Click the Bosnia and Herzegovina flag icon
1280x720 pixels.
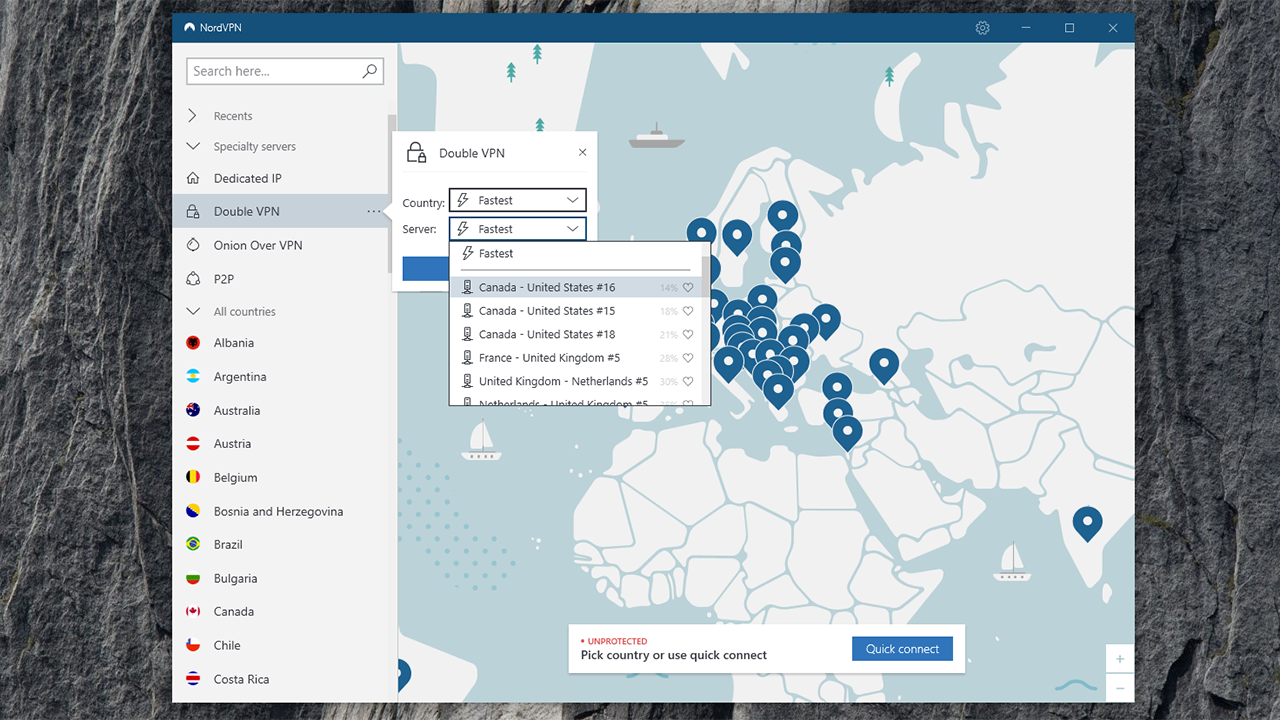[x=193, y=511]
